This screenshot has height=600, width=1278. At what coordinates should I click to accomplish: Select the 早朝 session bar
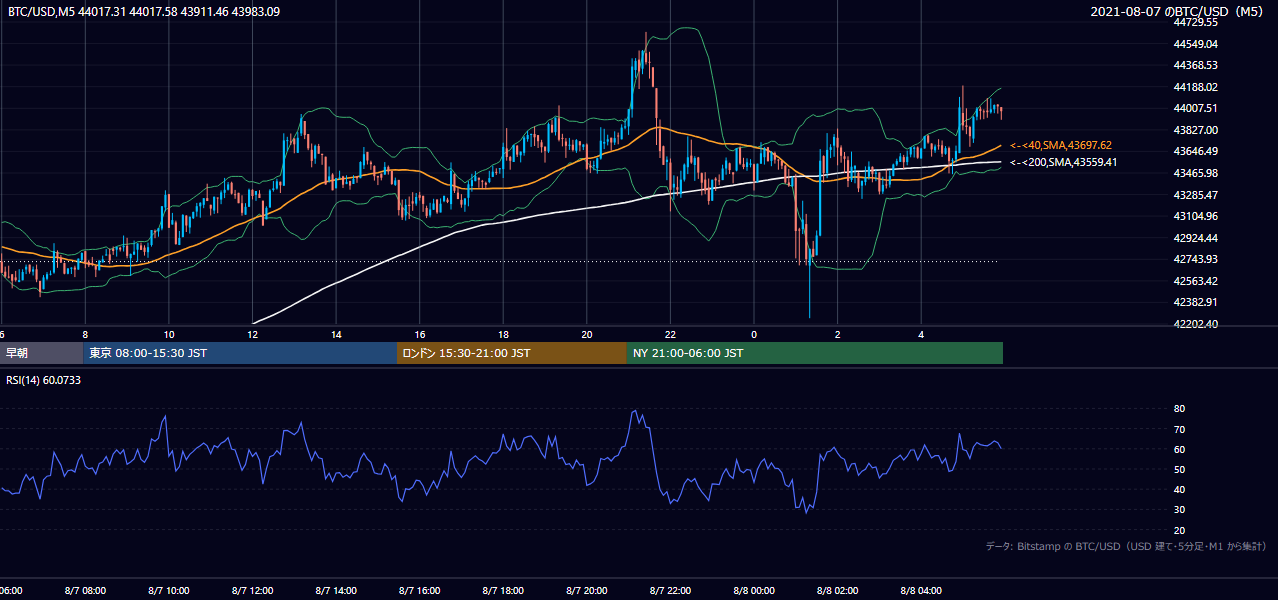[41, 353]
